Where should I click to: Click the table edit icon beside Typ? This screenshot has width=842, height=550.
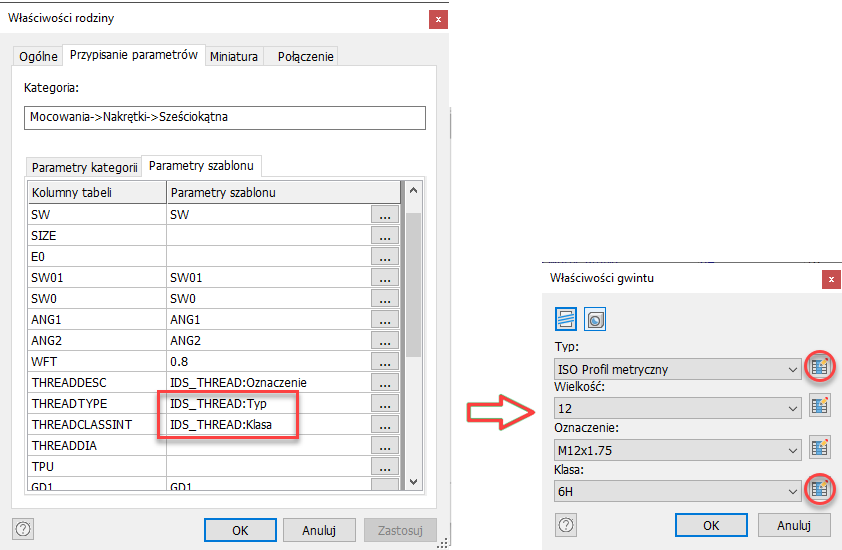[x=819, y=367]
